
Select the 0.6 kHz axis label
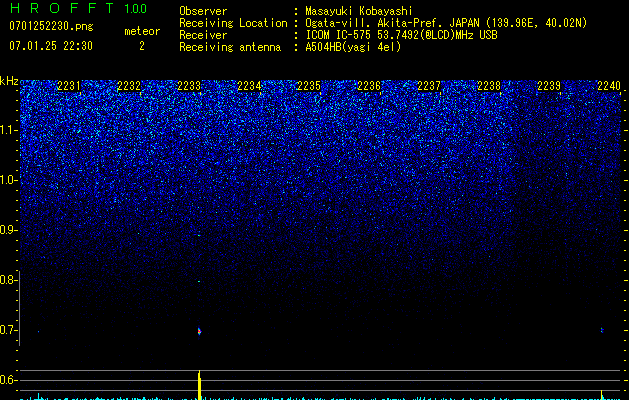pos(8,380)
